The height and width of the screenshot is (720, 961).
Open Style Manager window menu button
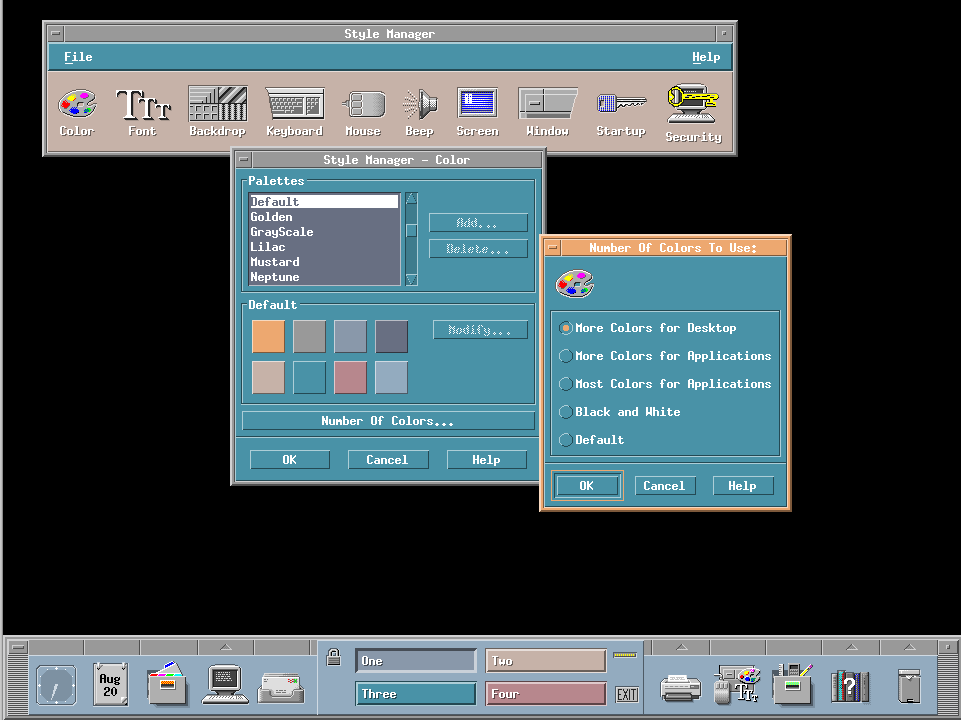click(x=56, y=34)
